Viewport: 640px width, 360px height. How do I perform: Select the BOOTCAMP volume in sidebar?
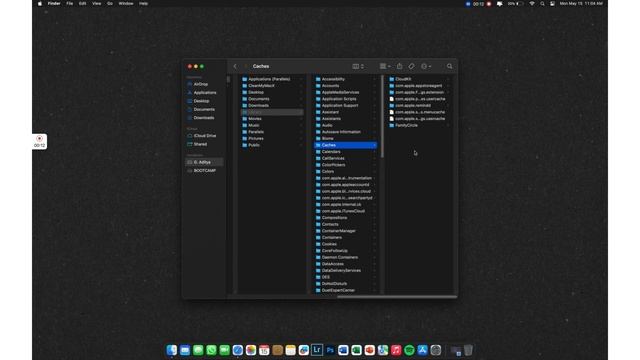click(204, 171)
